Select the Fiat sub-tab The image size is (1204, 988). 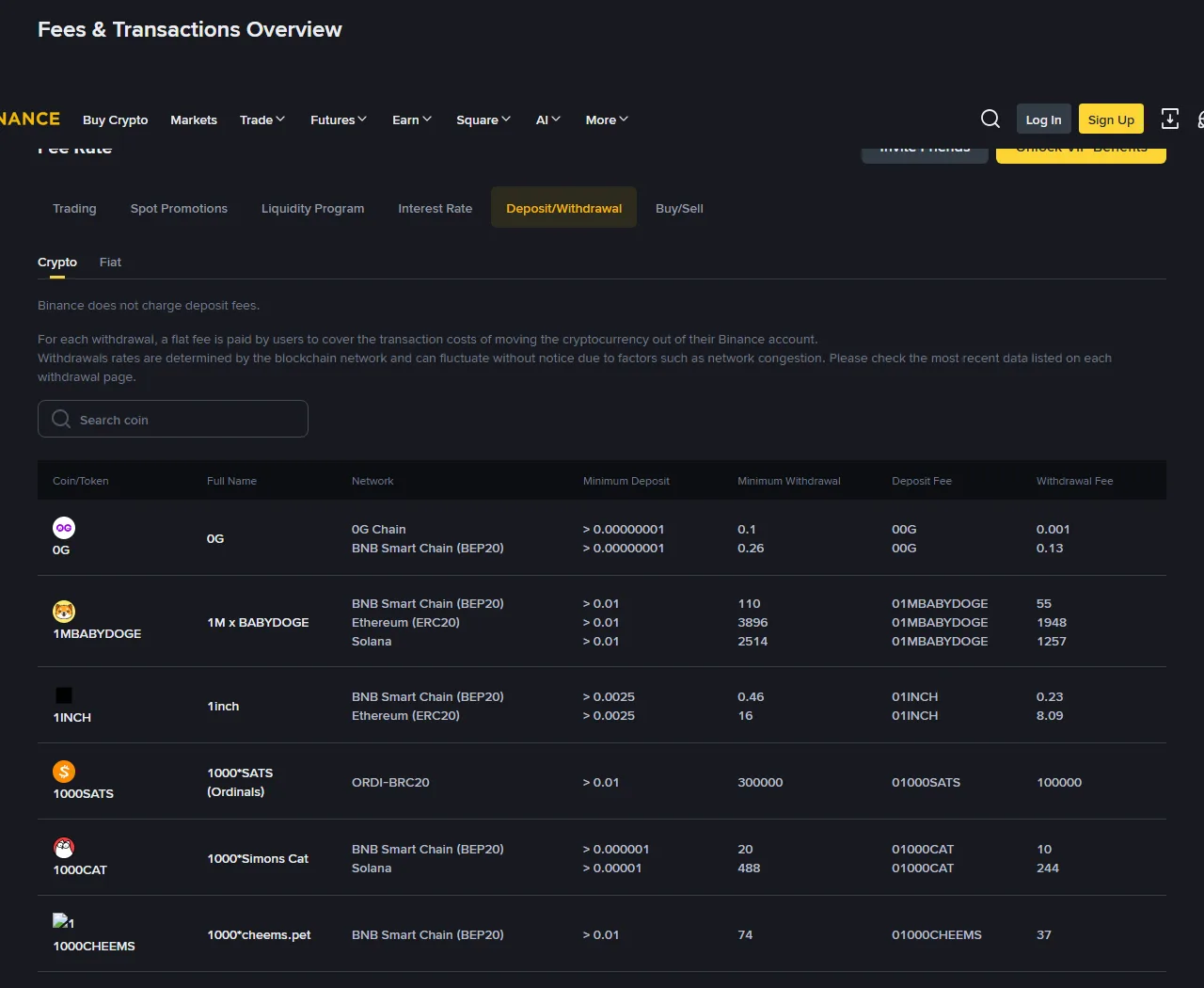point(110,262)
